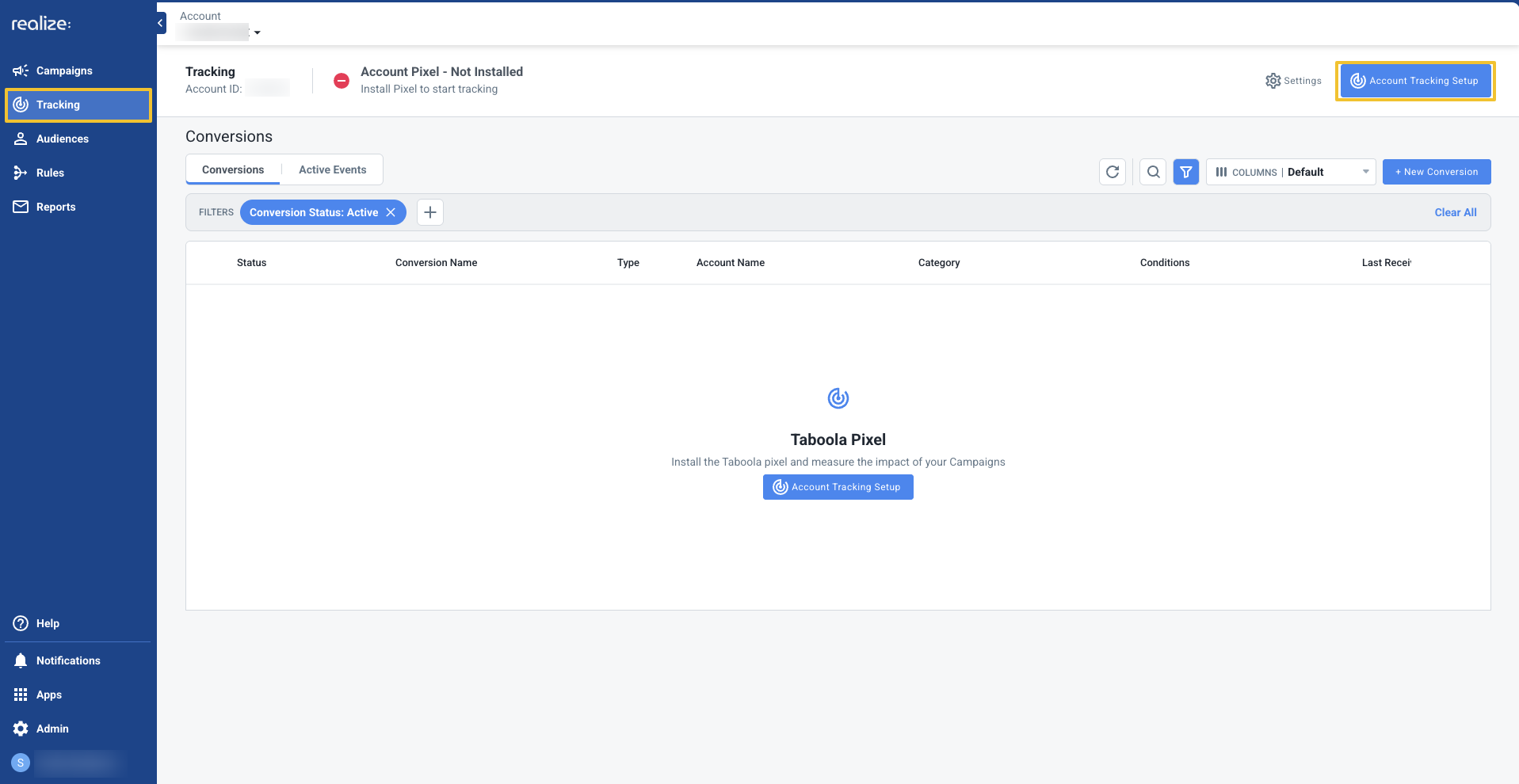Refresh the conversions table
1519x784 pixels.
point(1113,172)
